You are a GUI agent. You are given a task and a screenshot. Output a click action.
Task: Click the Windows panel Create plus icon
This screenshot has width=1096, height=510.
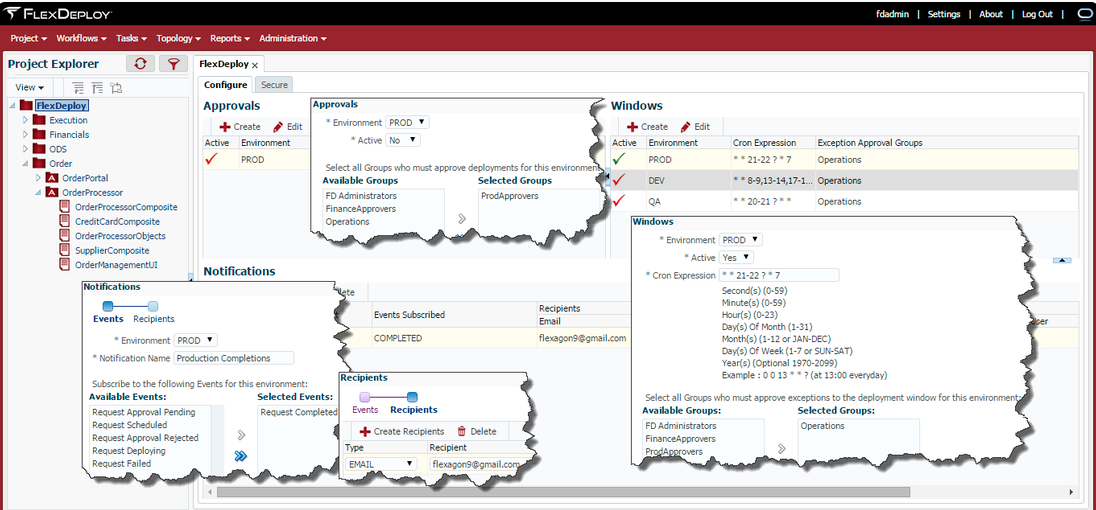(x=632, y=127)
